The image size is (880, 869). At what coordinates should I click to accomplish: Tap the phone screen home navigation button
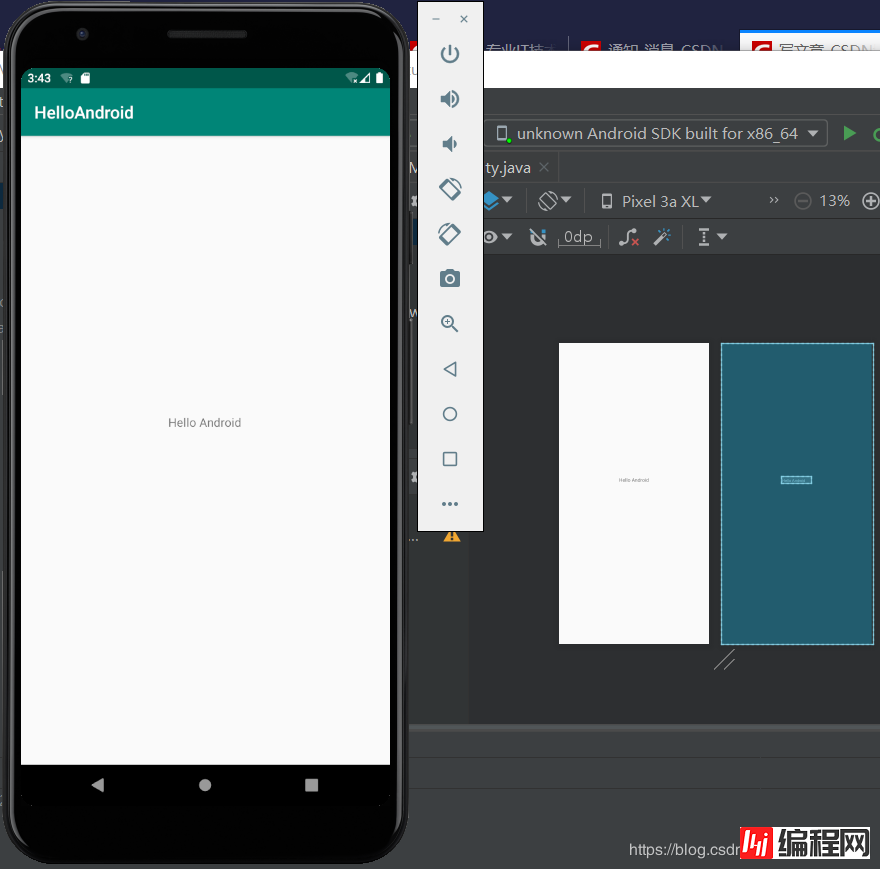click(x=205, y=785)
